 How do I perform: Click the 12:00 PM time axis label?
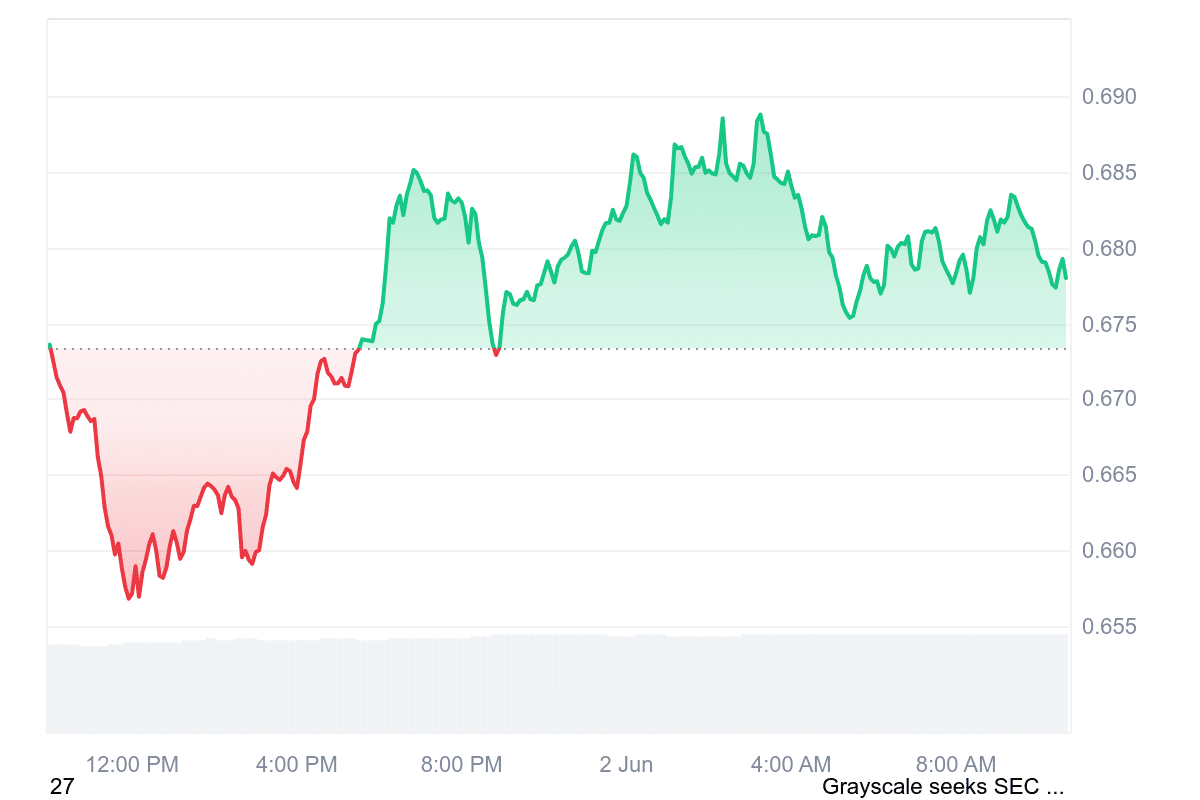click(132, 765)
